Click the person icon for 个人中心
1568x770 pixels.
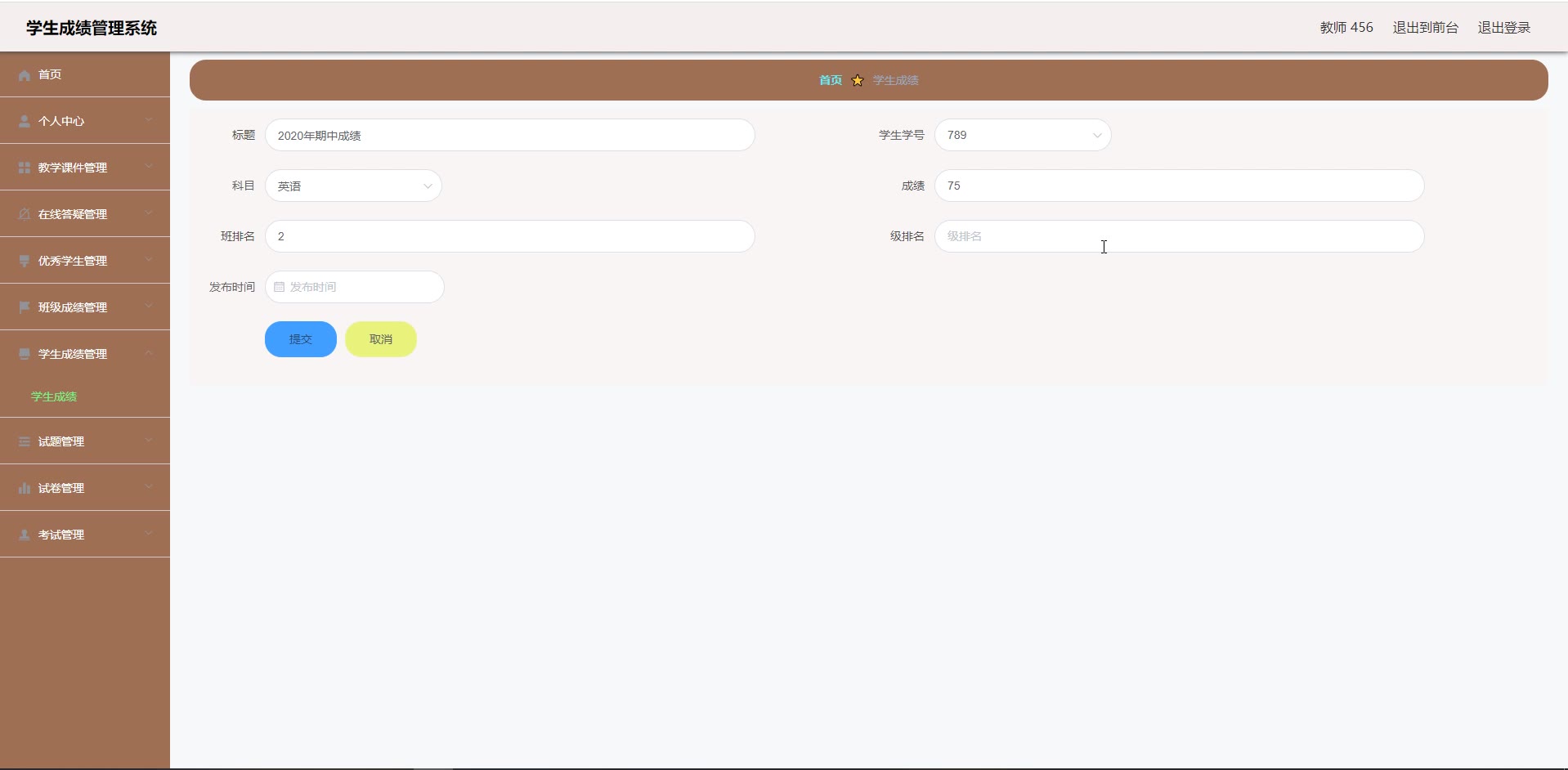click(x=25, y=121)
